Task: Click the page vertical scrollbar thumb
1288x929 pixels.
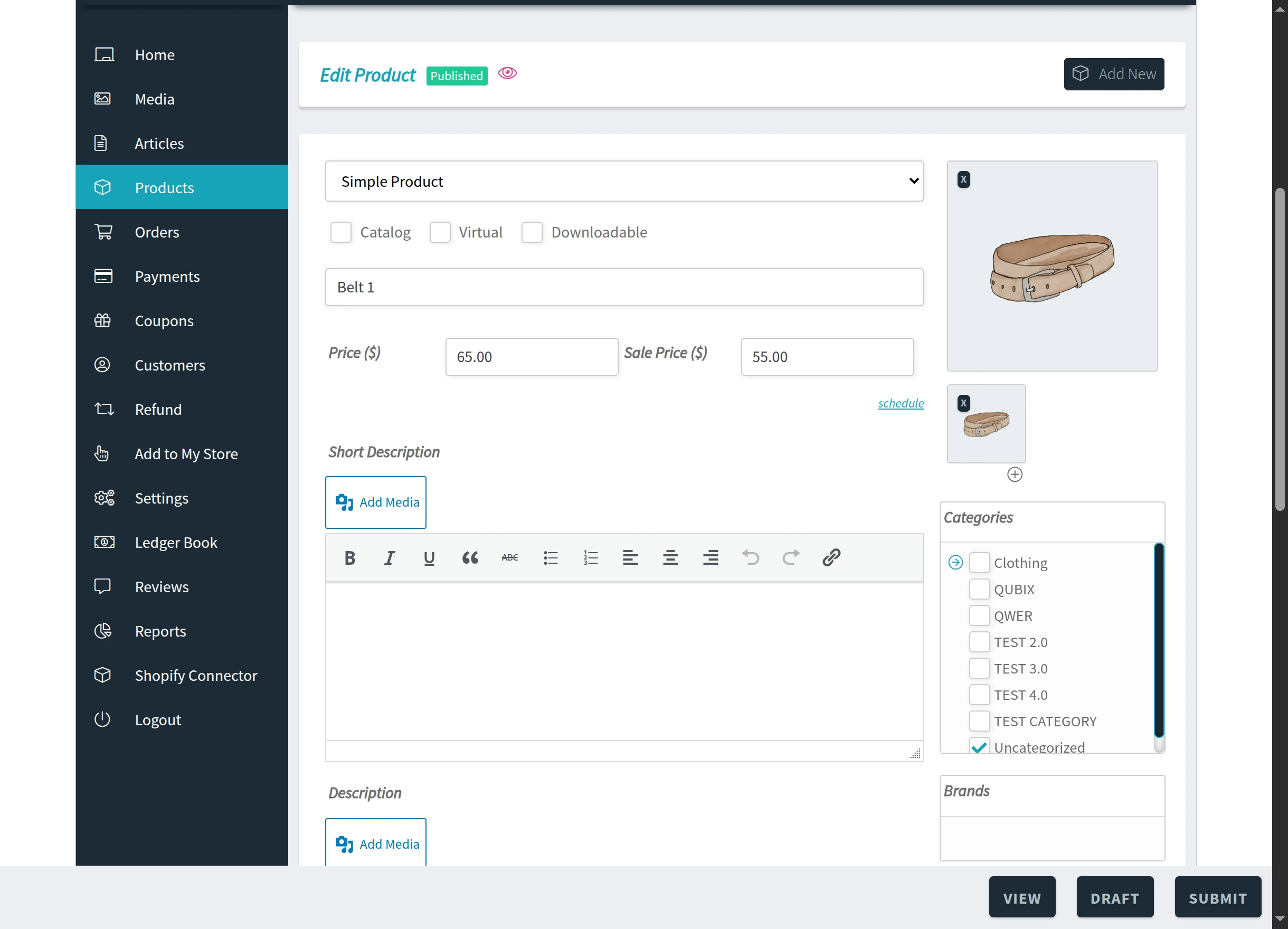Action: (1280, 349)
